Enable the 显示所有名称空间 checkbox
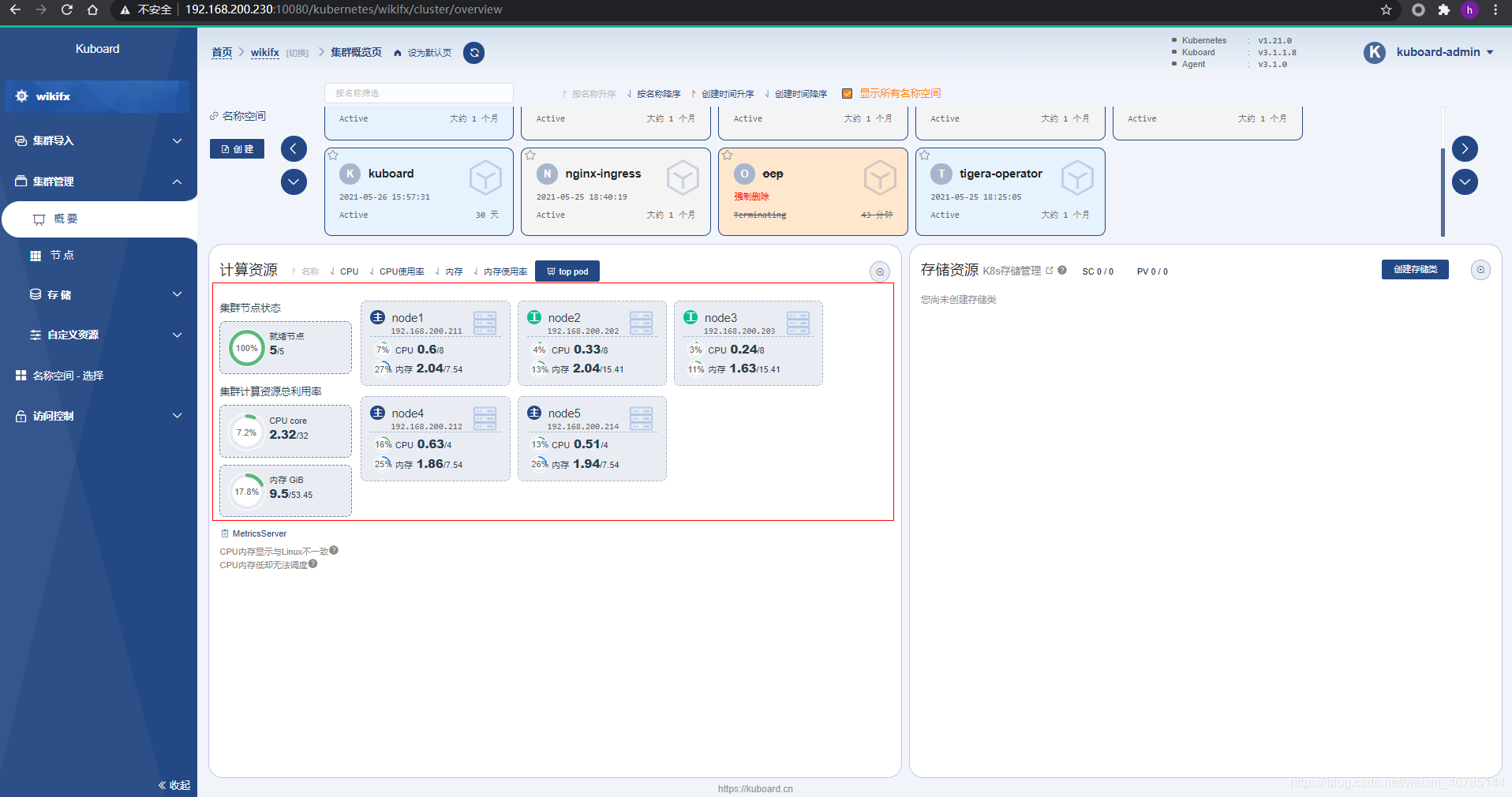 point(848,92)
